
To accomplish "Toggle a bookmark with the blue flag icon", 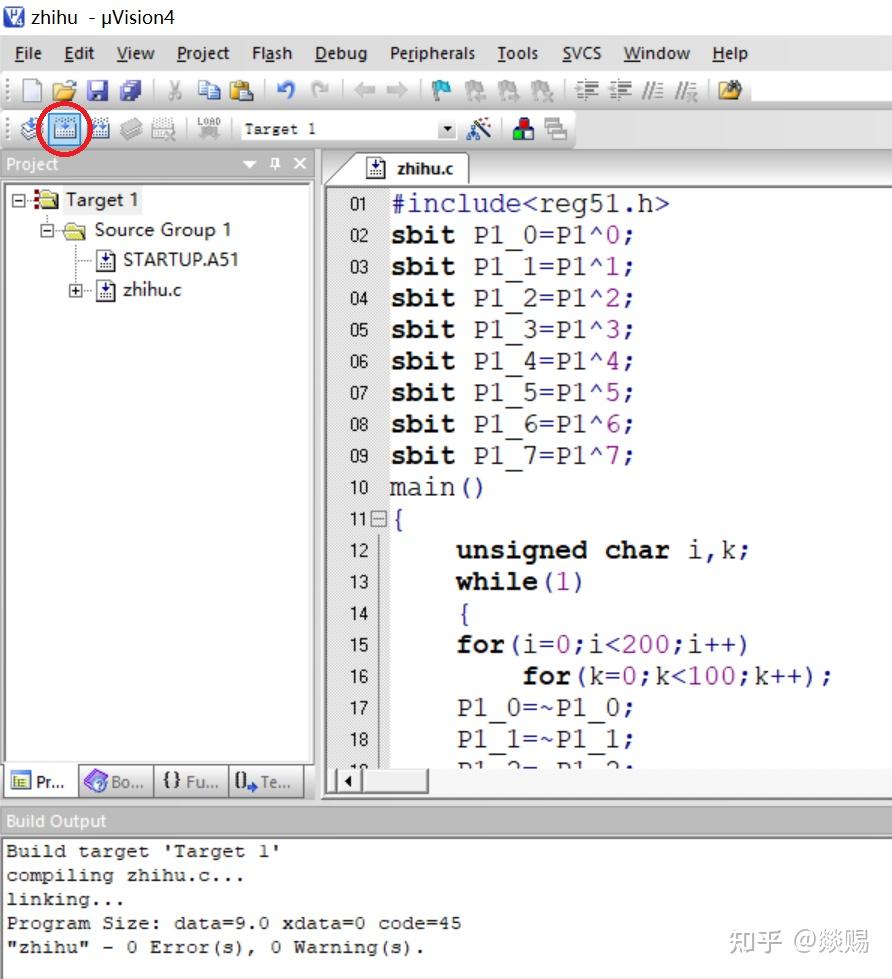I will (x=441, y=91).
